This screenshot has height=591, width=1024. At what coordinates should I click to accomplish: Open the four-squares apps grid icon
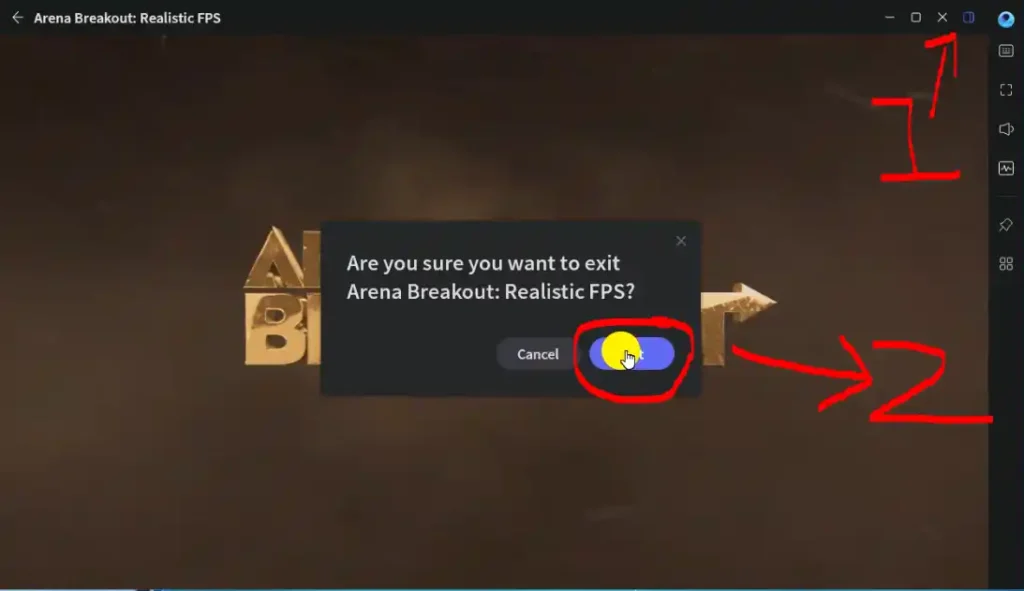pos(1006,264)
